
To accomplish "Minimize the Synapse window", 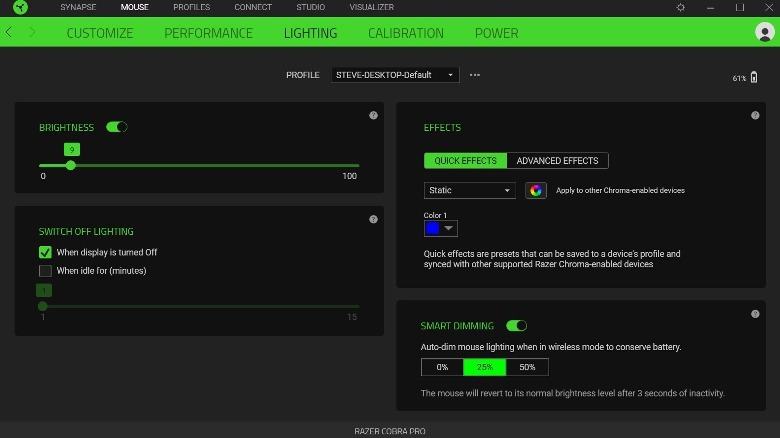I will (710, 7).
